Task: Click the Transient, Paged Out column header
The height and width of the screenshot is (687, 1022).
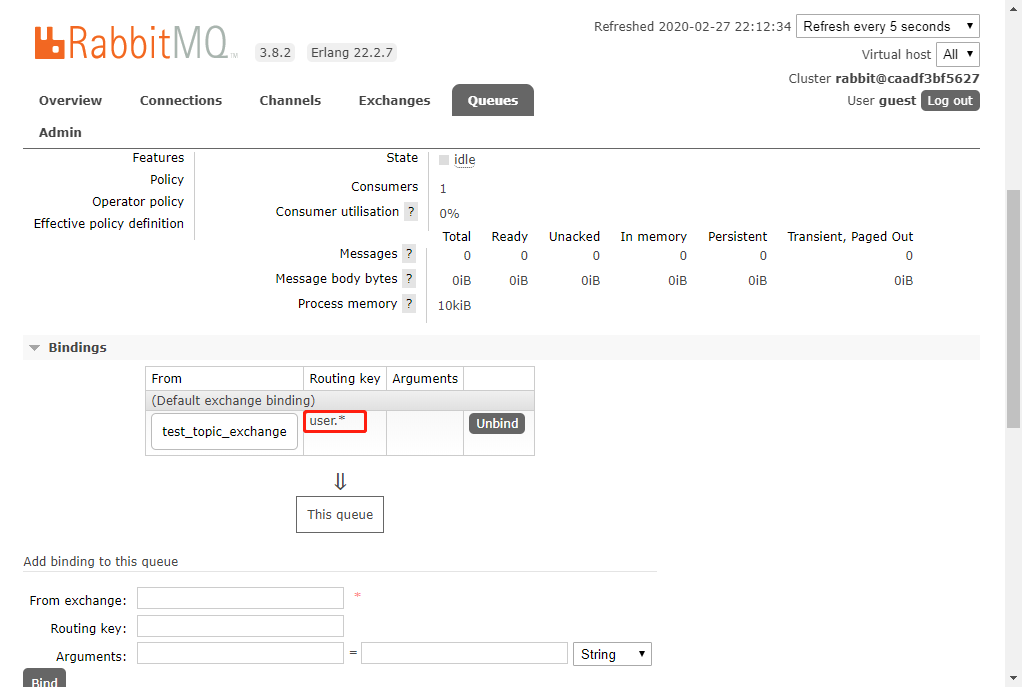Action: [850, 237]
